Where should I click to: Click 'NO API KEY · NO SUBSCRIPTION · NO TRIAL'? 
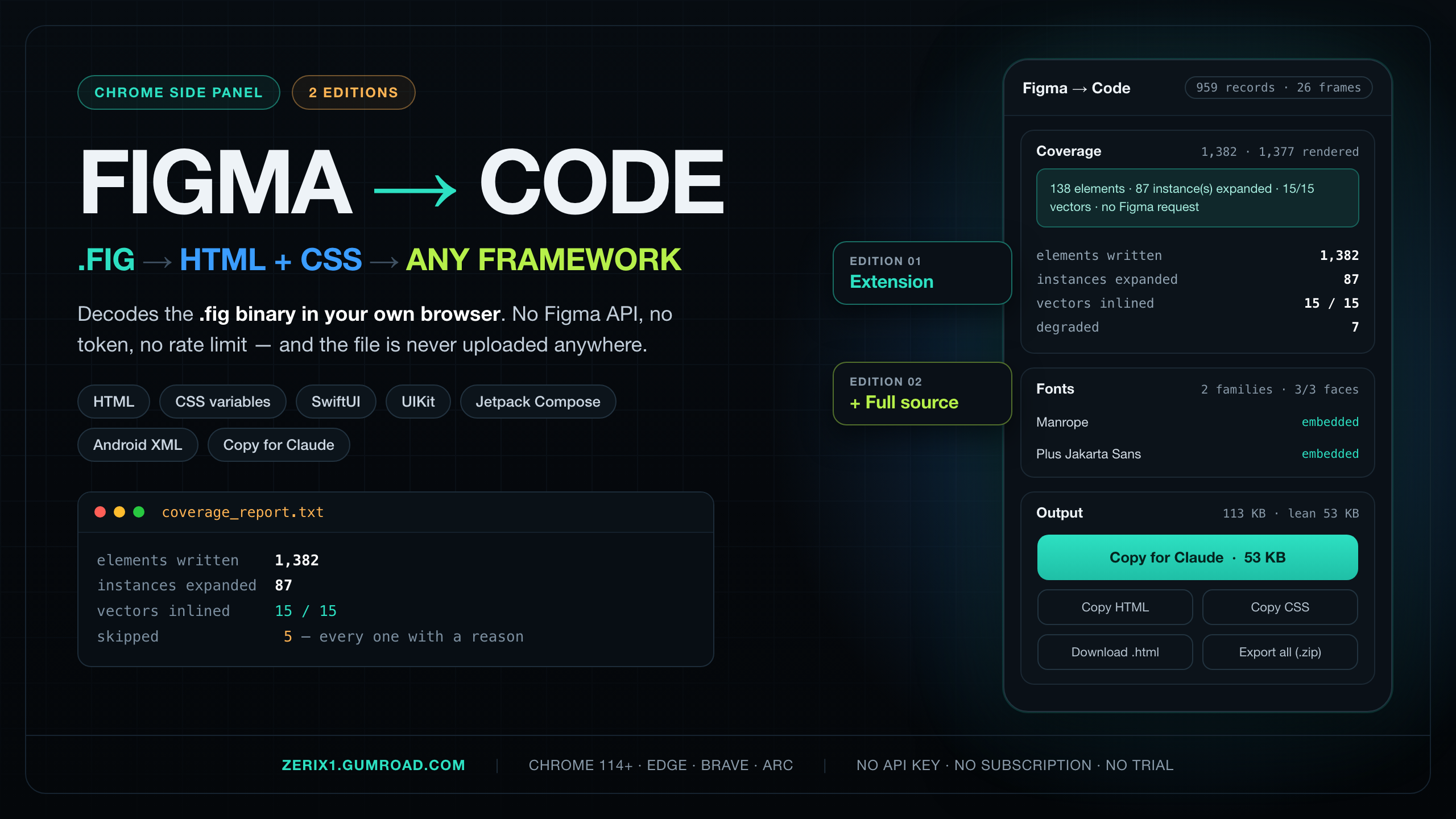1015,765
